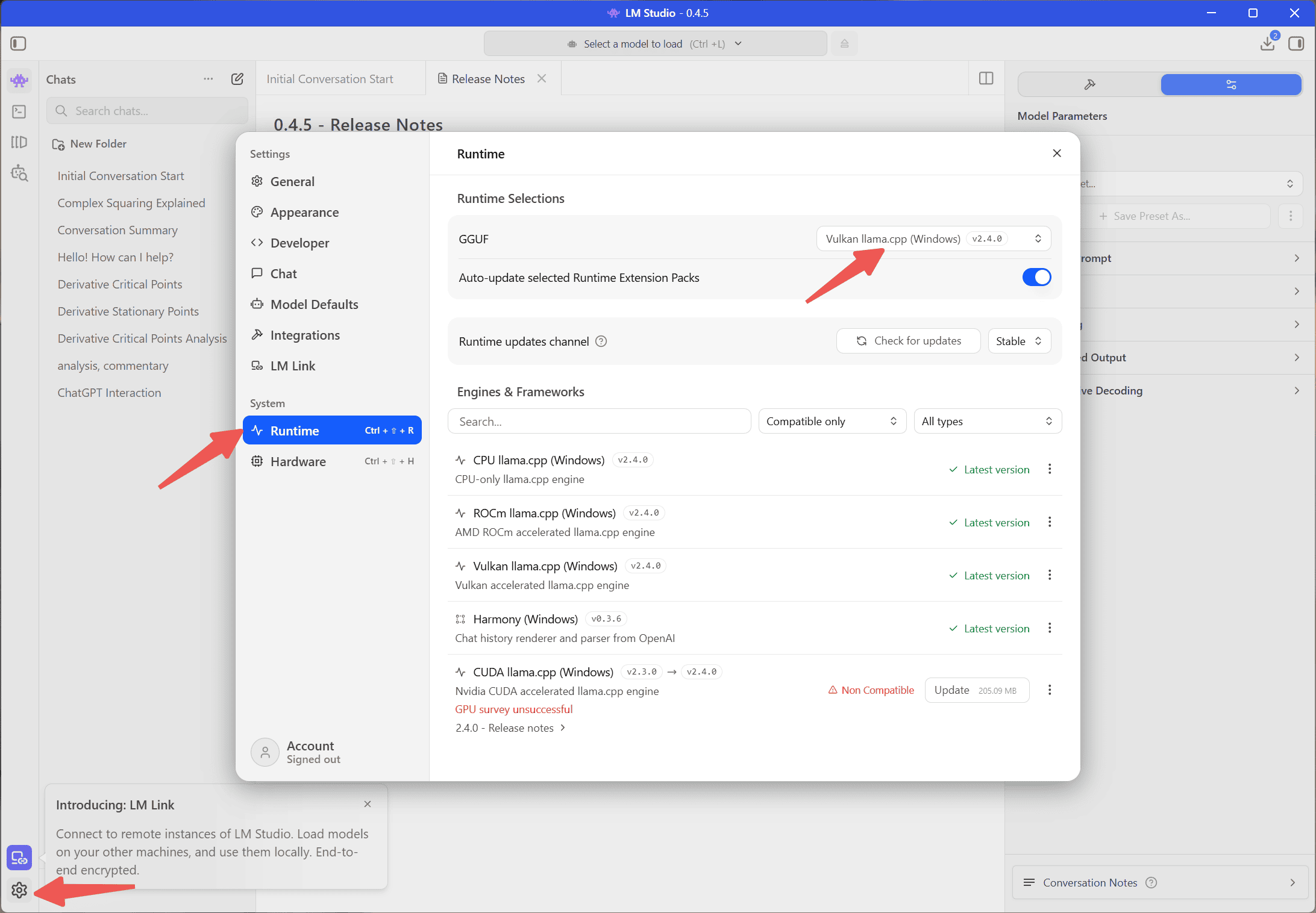Image resolution: width=1316 pixels, height=913 pixels.
Task: Click Update button for CUDA llama.cpp
Action: (x=976, y=690)
